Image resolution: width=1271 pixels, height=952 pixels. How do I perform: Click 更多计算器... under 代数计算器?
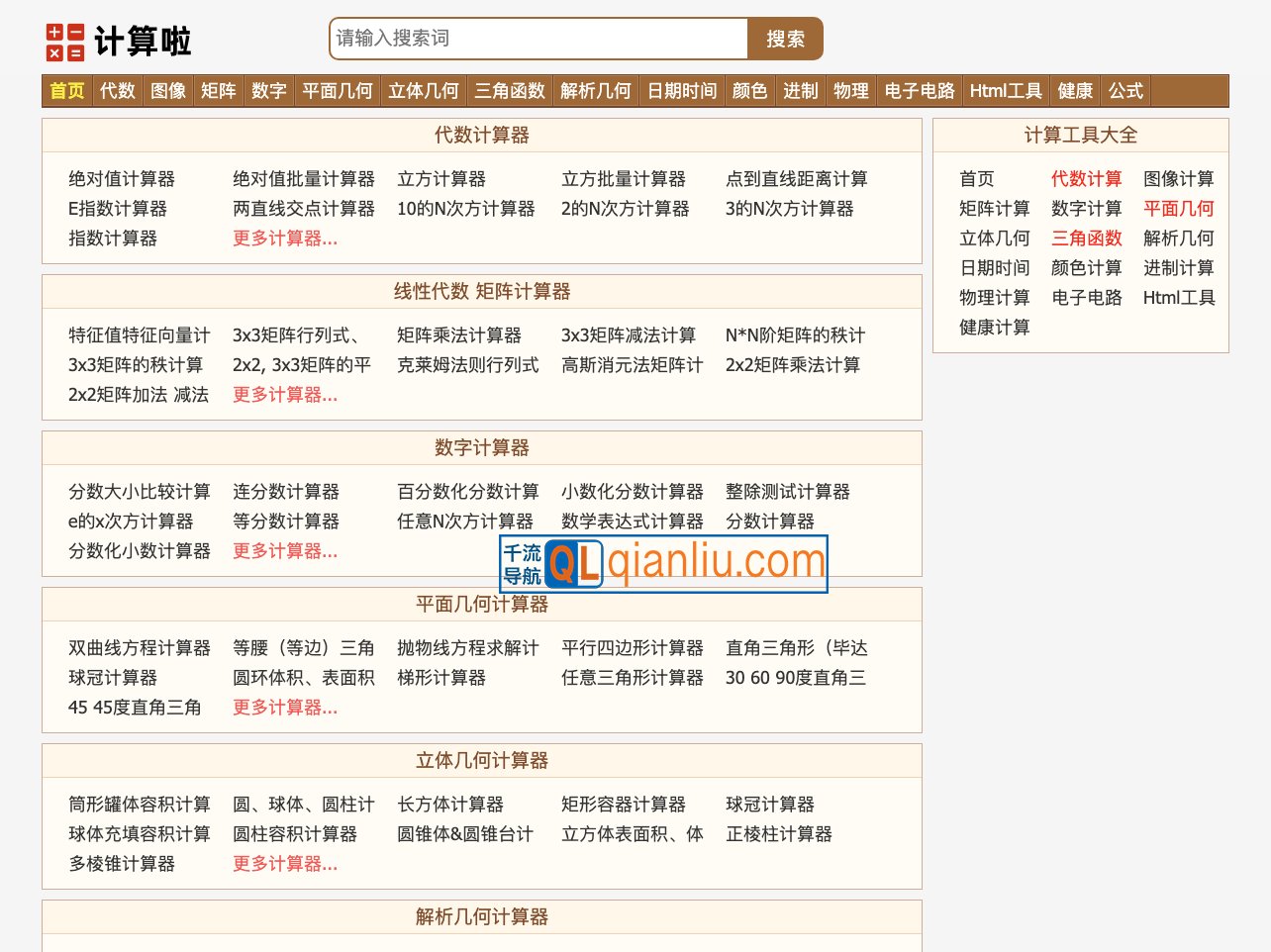286,238
